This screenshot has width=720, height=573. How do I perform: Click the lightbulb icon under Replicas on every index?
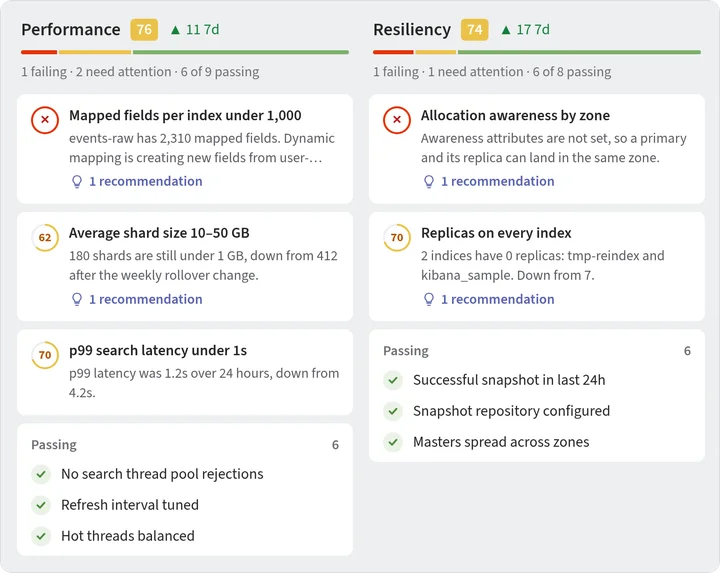pos(429,299)
